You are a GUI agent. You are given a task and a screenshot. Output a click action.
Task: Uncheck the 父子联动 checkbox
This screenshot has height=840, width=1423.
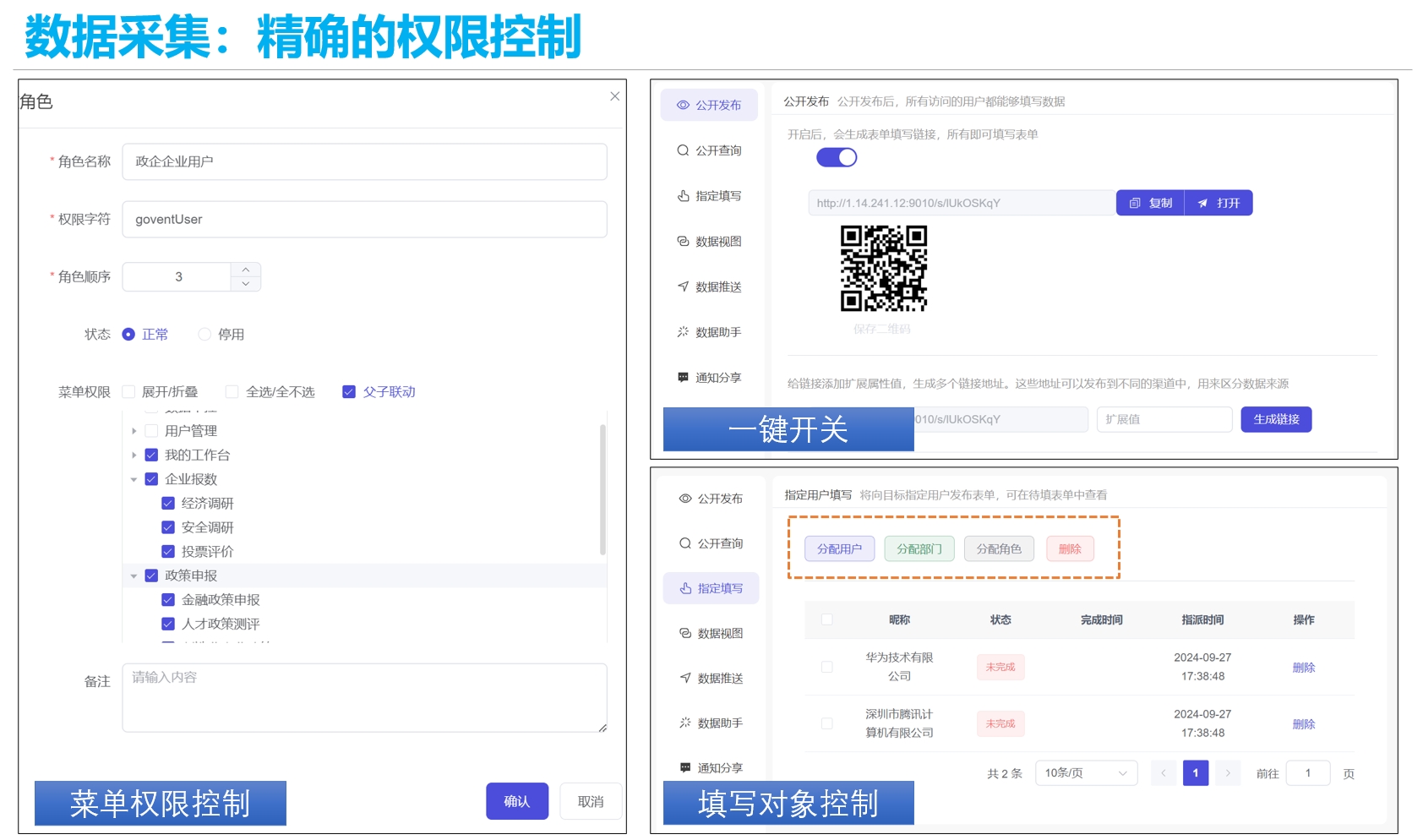348,392
